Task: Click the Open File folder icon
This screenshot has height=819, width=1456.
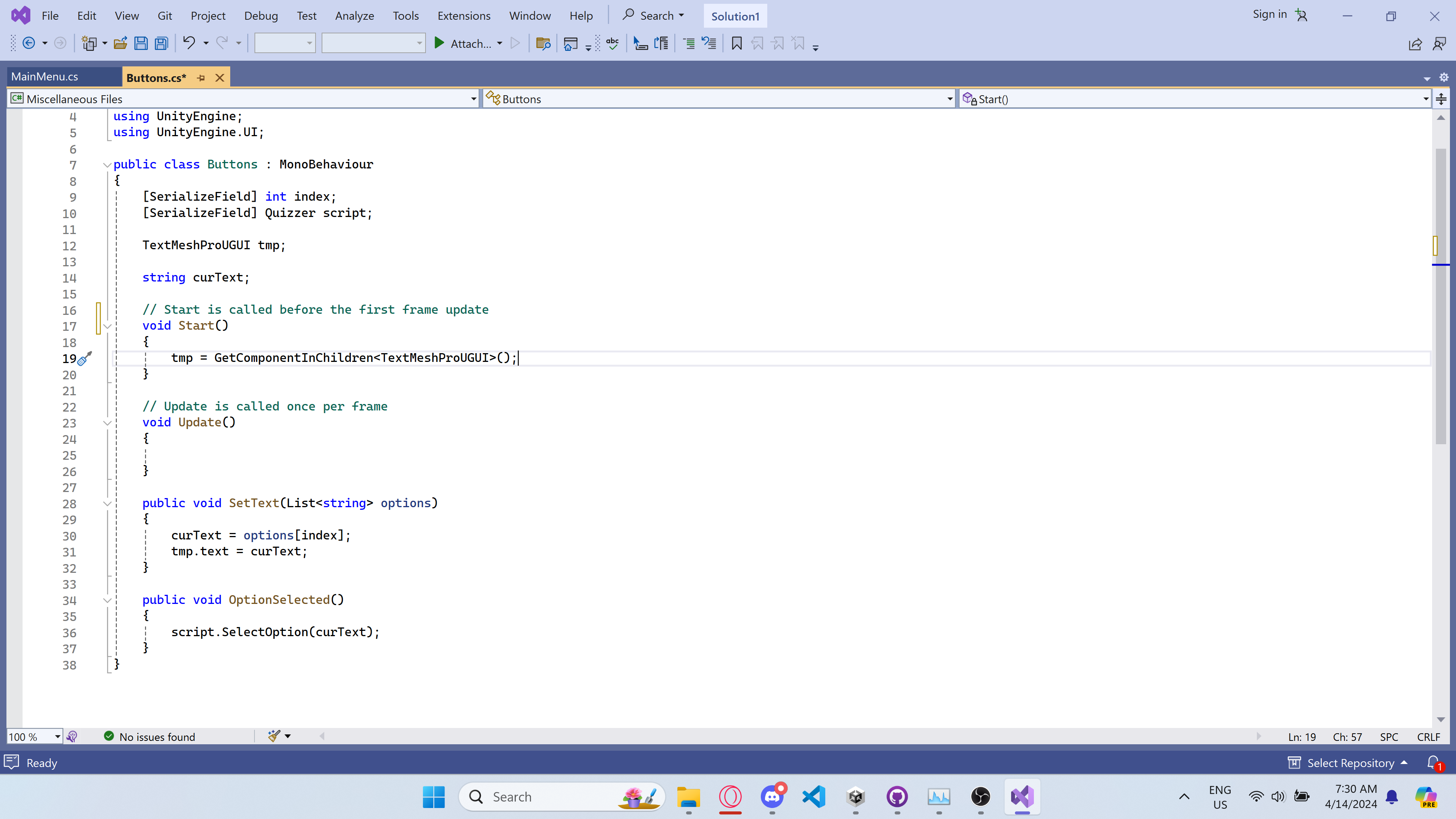Action: point(120,44)
